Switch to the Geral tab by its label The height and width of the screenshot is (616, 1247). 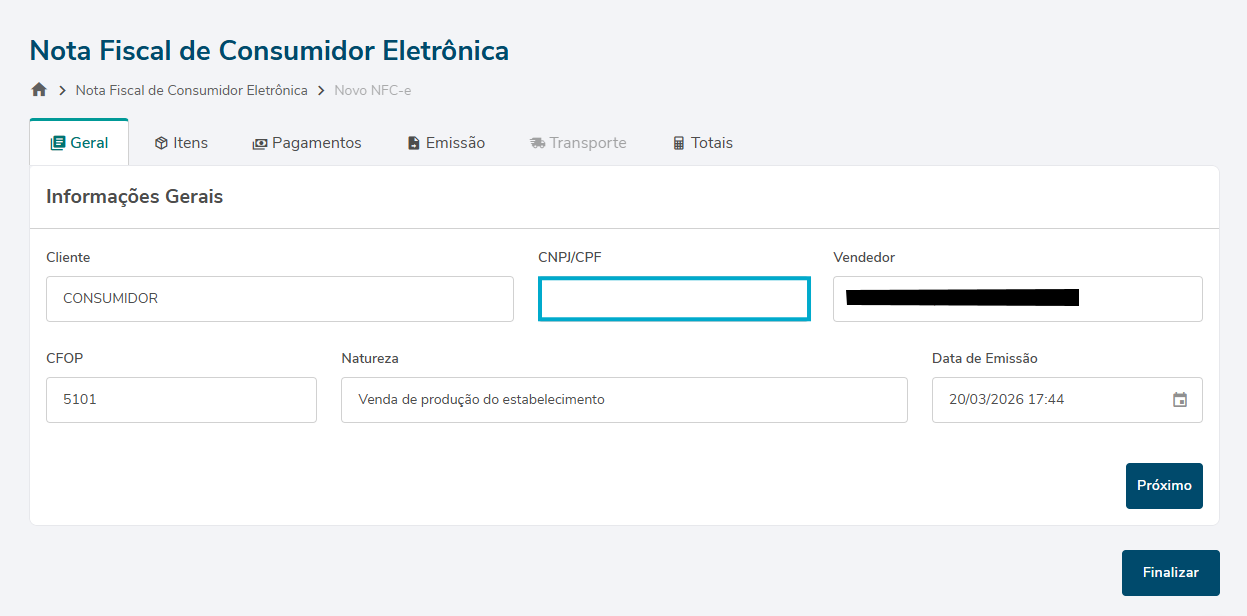(89, 143)
